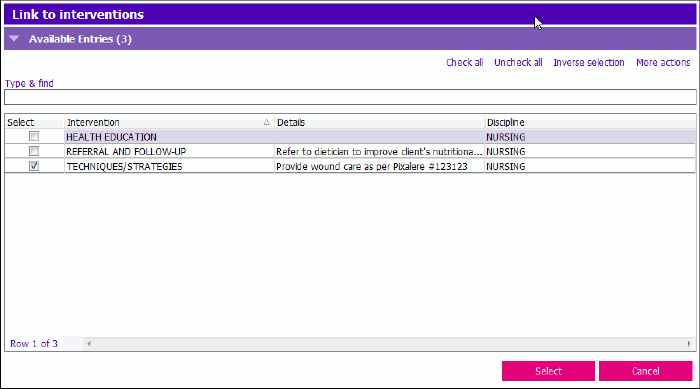This screenshot has width=700, height=389.
Task: Click the Check all link
Action: coord(464,63)
